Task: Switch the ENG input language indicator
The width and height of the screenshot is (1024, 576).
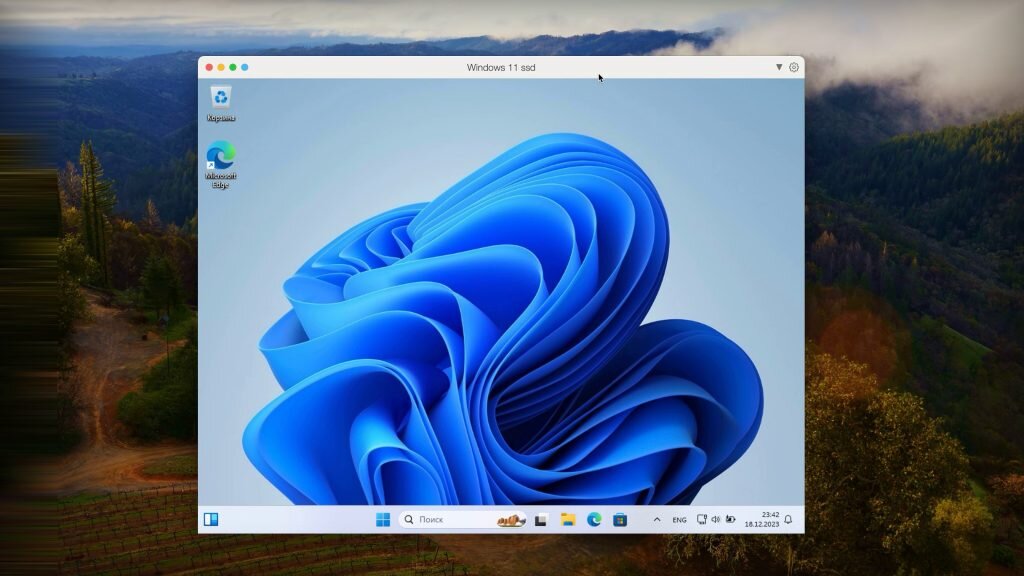Action: point(679,520)
